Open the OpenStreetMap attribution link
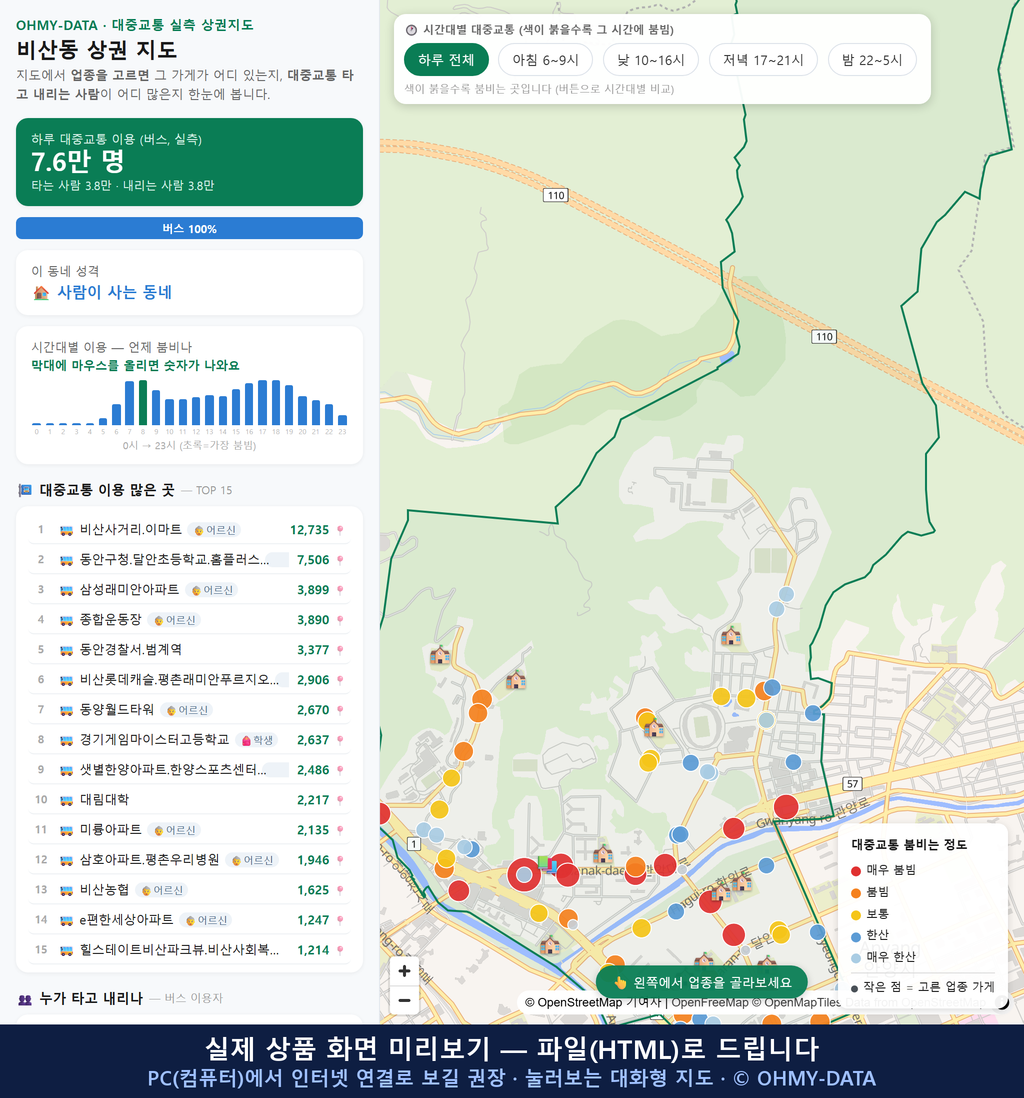The height and width of the screenshot is (1098, 1024). [579, 1003]
